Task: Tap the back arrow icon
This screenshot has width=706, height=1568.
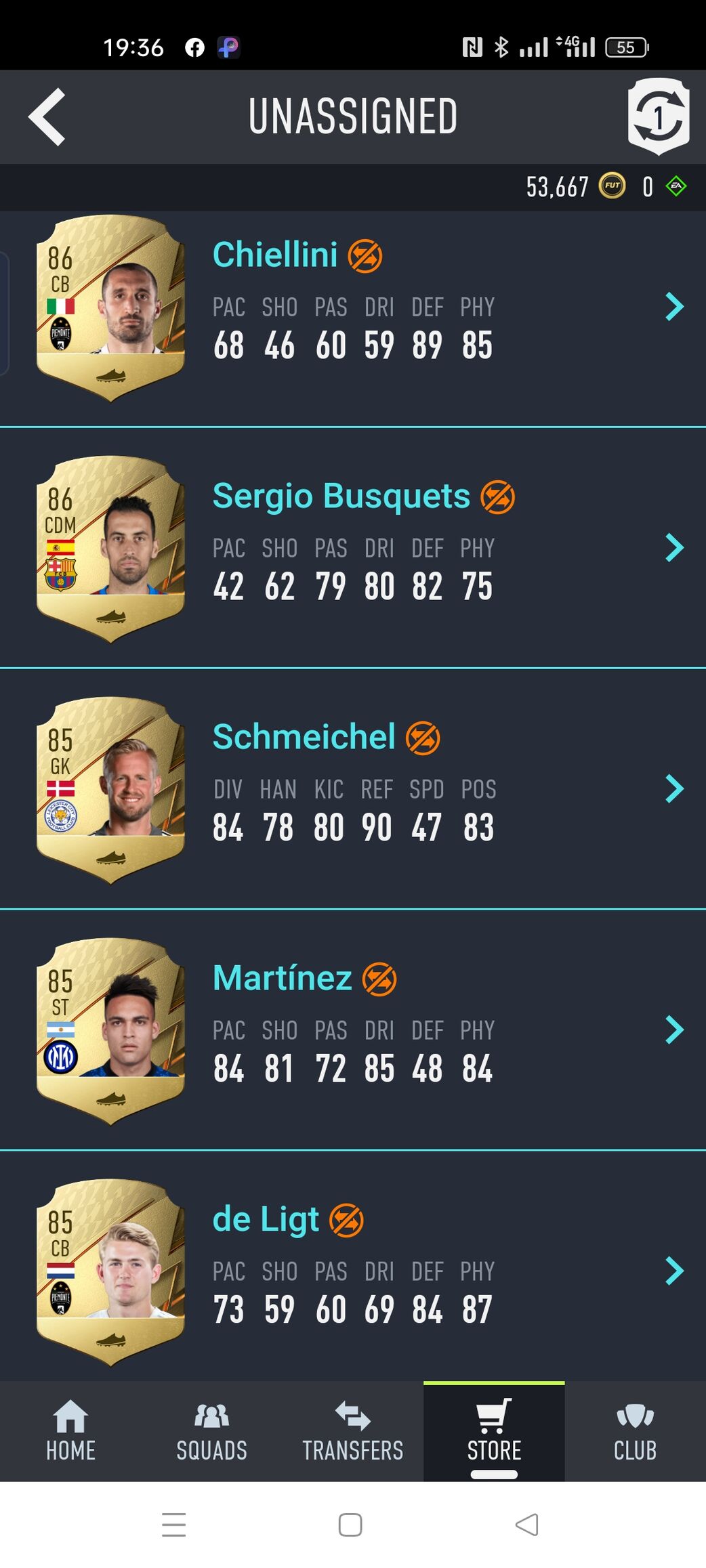Action: [47, 116]
